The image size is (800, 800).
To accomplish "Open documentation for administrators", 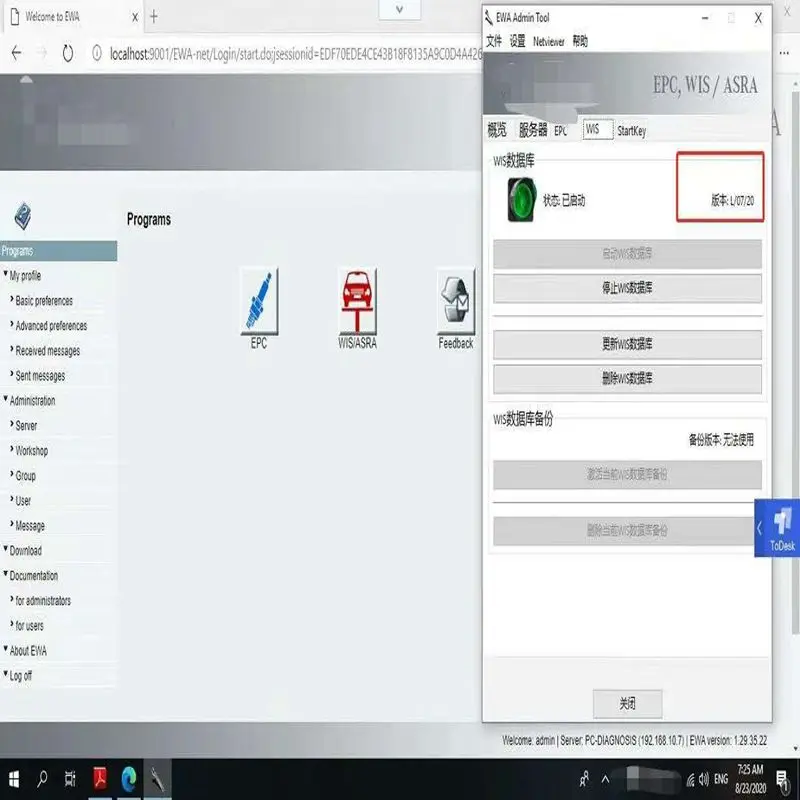I will click(43, 601).
